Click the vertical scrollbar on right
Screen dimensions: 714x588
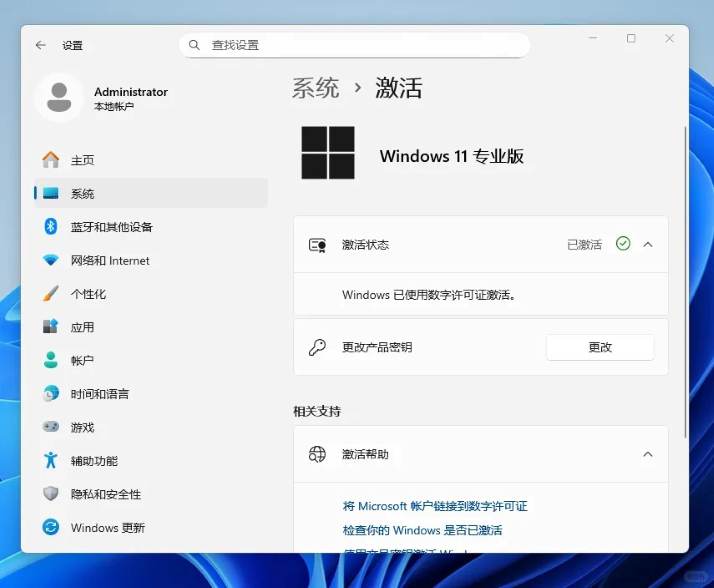pos(685,282)
